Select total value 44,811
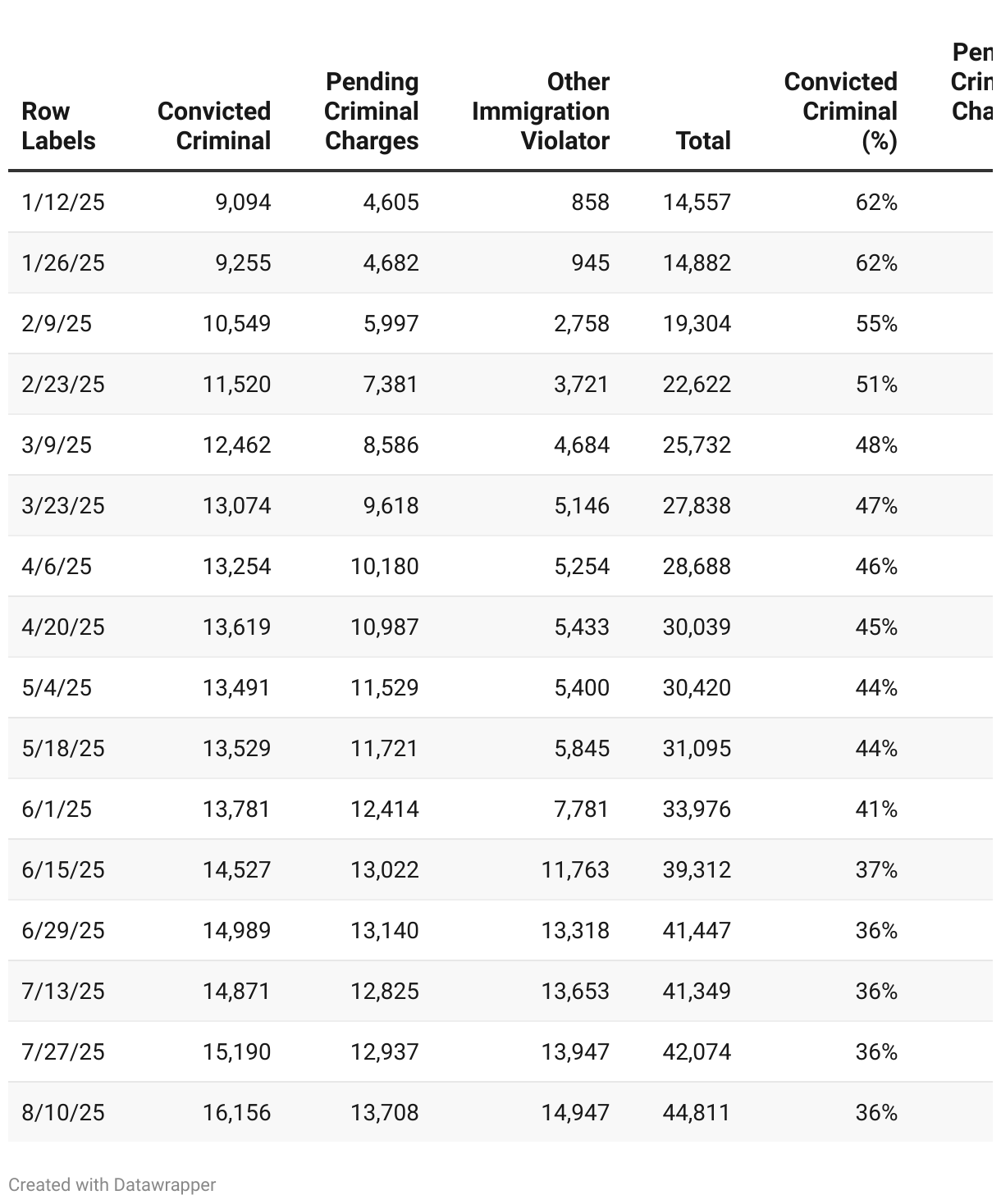Image resolution: width=1001 pixels, height=1204 pixels. click(697, 1113)
